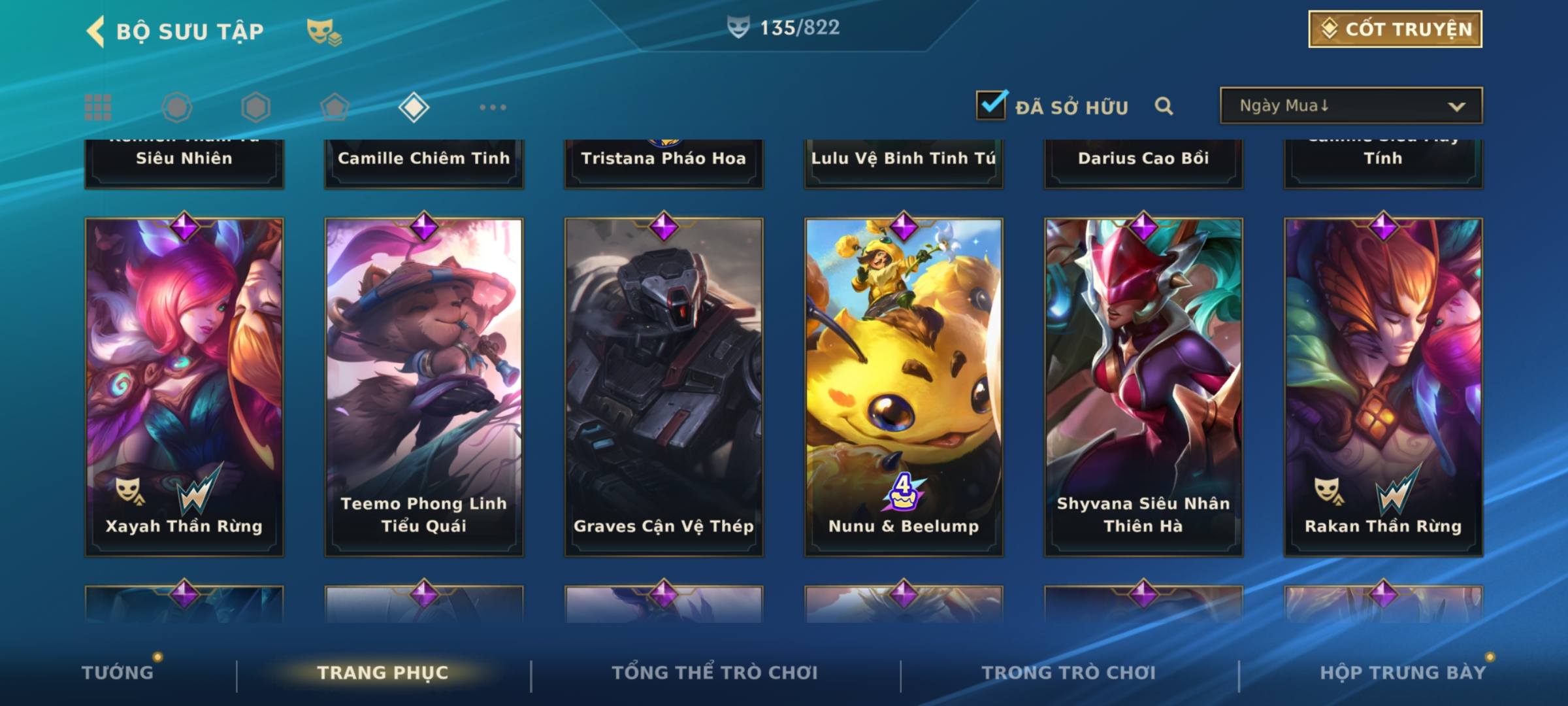
Task: View the Graves Cận Vệ Thép skin
Action: [664, 387]
